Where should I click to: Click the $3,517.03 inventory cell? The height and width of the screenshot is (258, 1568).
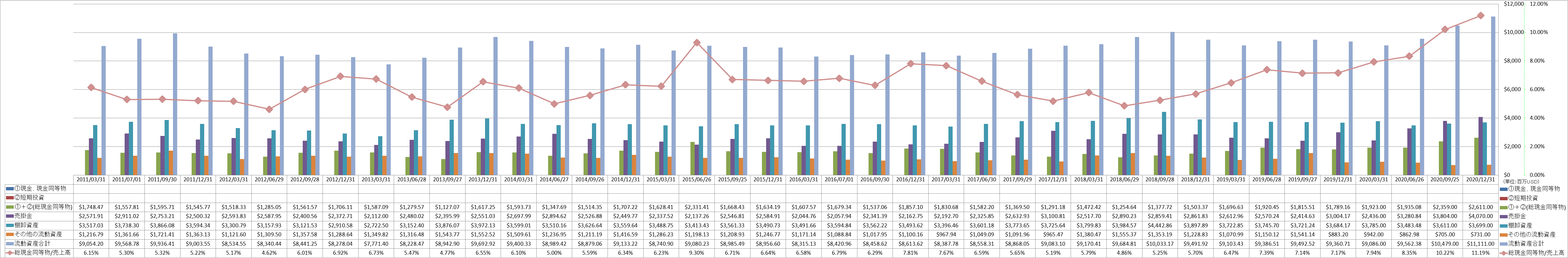click(91, 226)
